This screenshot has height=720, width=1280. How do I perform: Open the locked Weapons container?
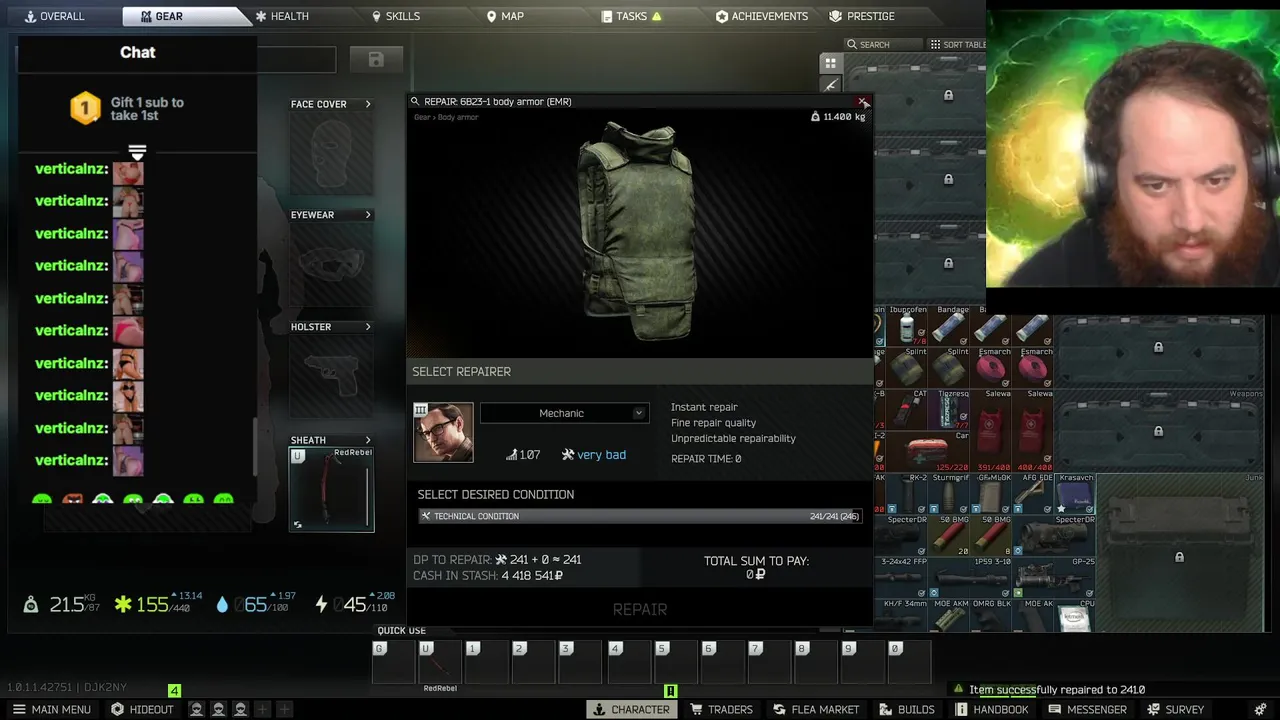(1158, 431)
